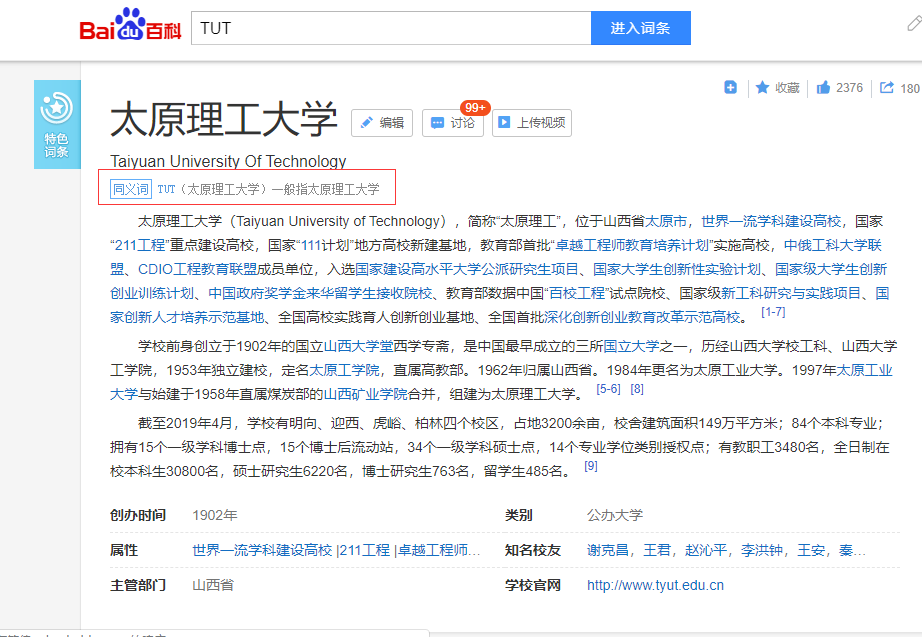
Task: Click alumnus 谢克昌 link
Action: click(x=604, y=550)
